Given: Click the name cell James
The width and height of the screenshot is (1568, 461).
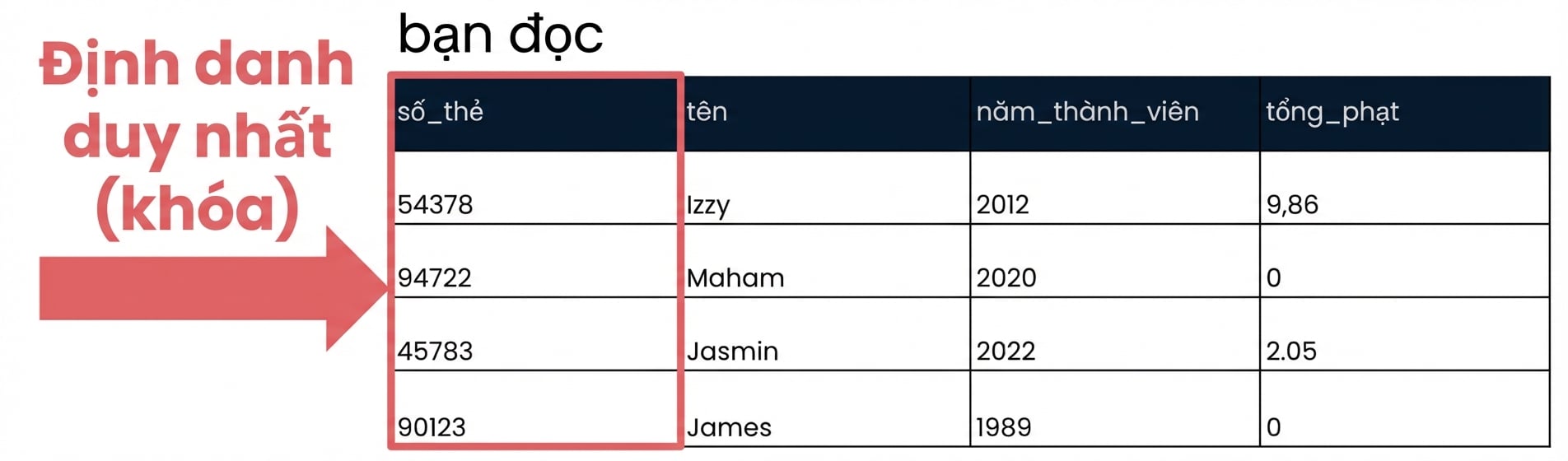Looking at the screenshot, I should [827, 409].
